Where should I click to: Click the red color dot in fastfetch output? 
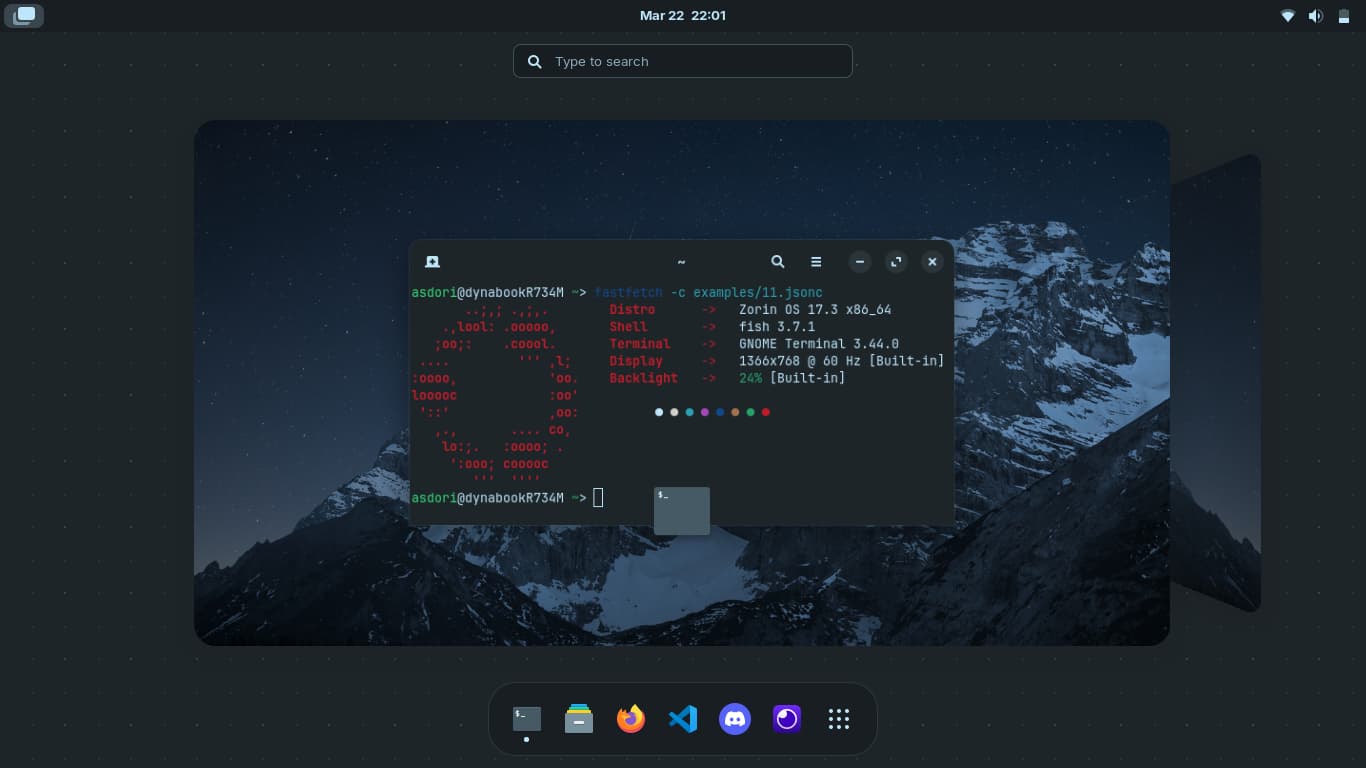[x=766, y=412]
